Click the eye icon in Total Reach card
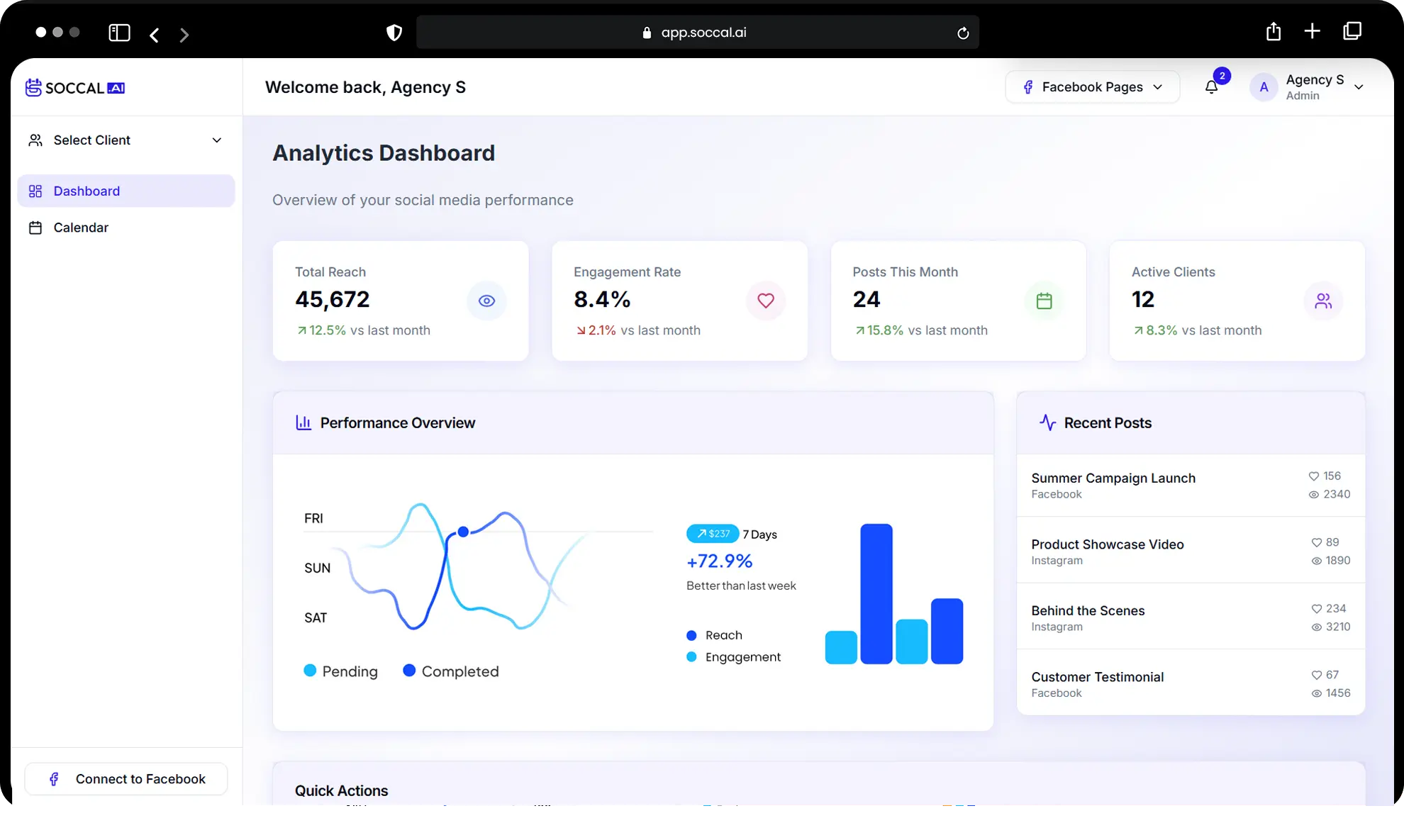Image resolution: width=1404 pixels, height=840 pixels. [x=486, y=301]
